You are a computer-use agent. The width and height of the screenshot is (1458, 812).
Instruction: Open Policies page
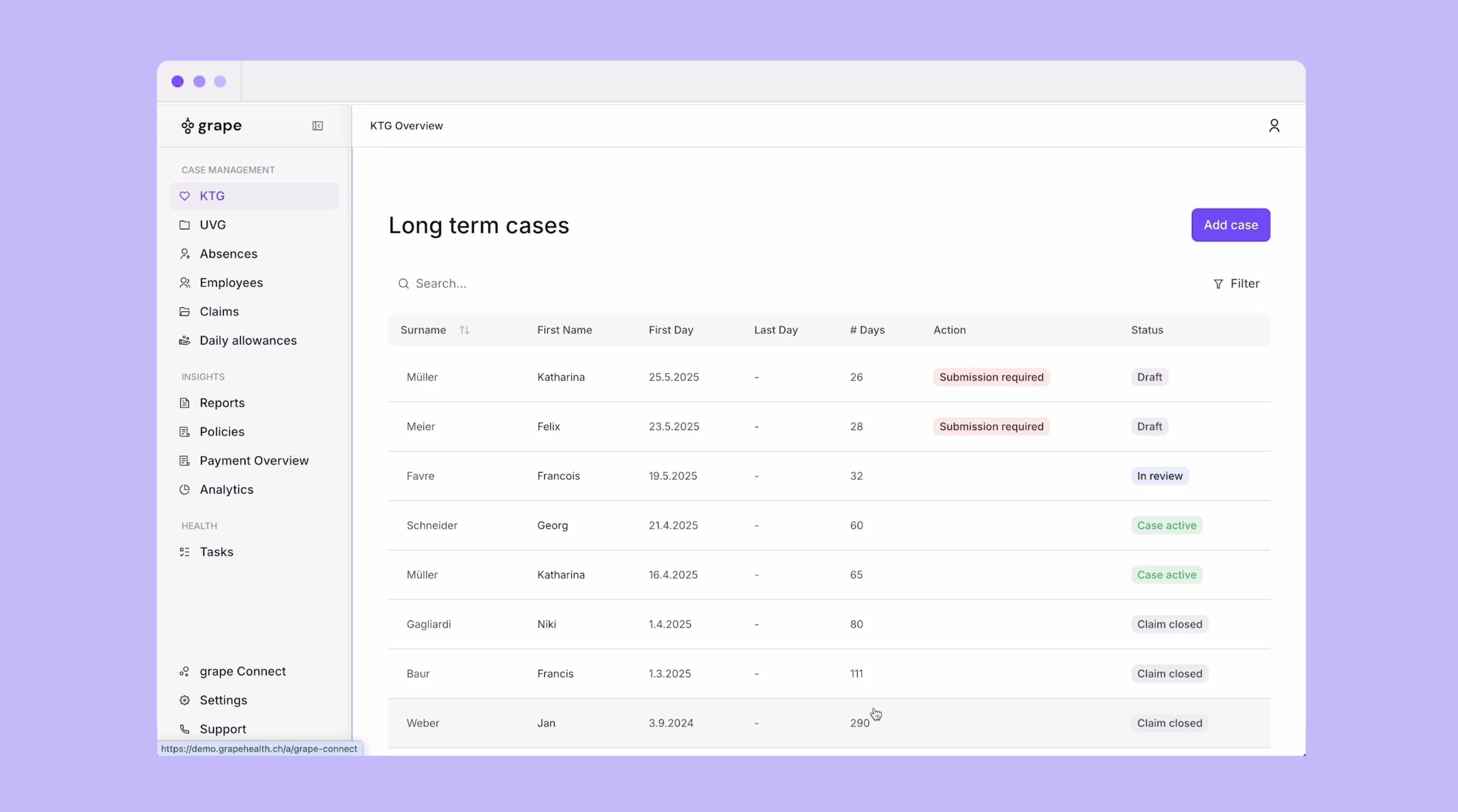[x=254, y=432]
